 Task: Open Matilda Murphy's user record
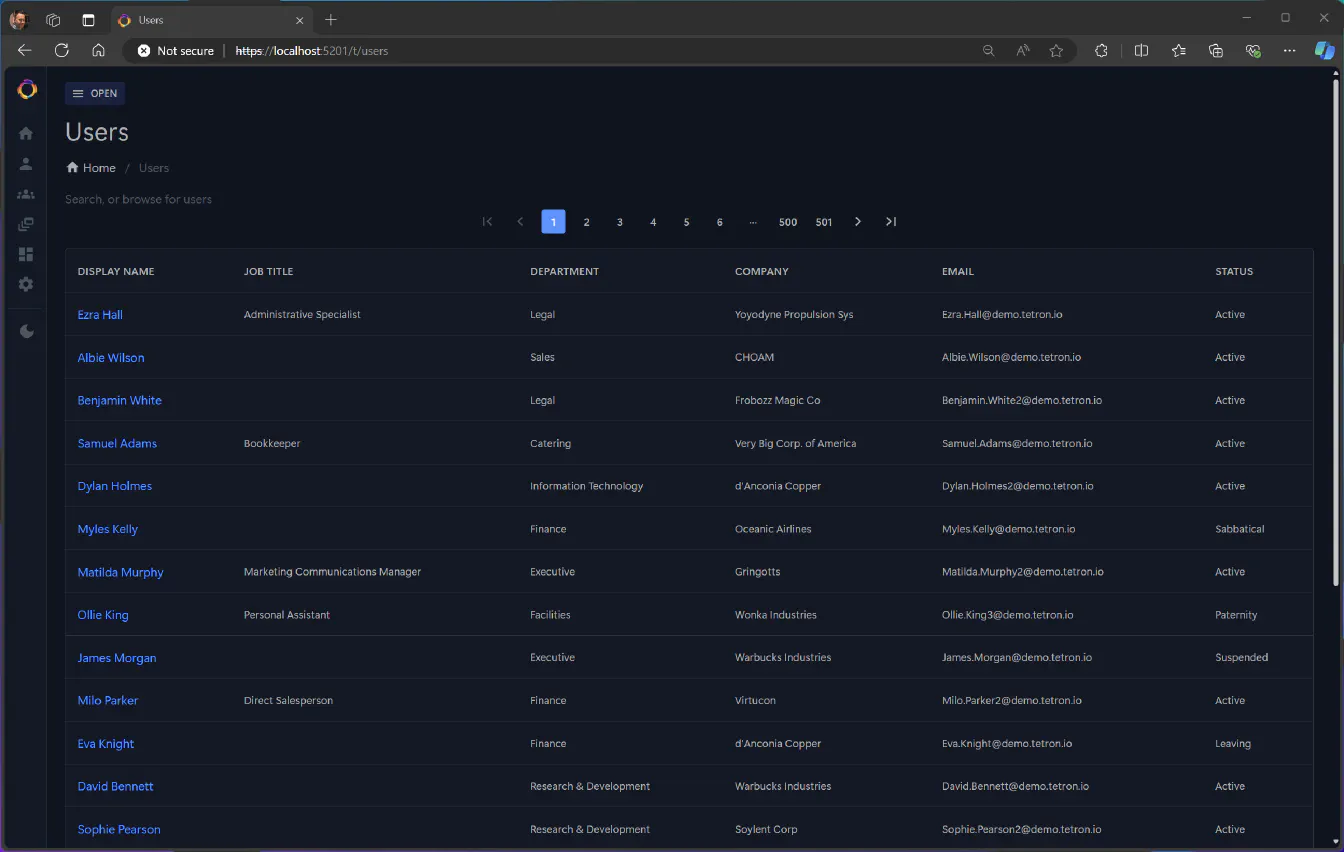pyautogui.click(x=120, y=572)
